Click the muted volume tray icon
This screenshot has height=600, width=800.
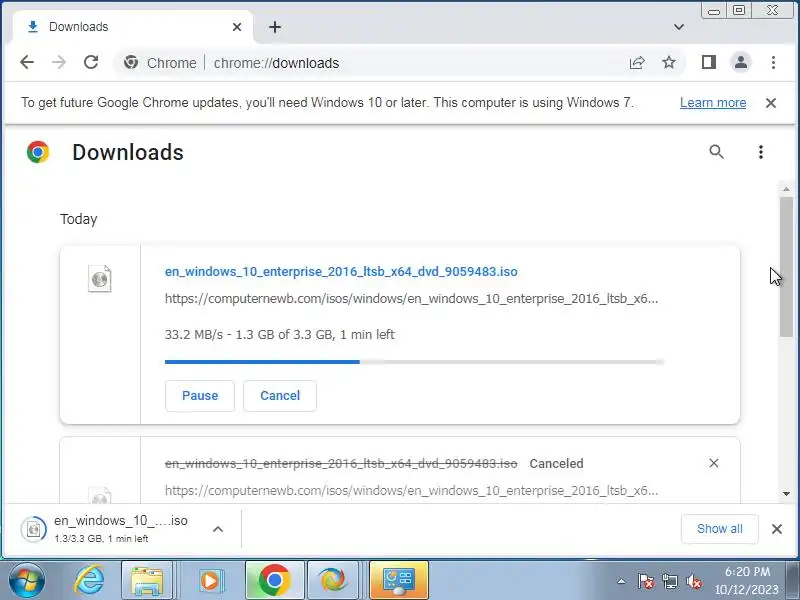pyautogui.click(x=693, y=581)
